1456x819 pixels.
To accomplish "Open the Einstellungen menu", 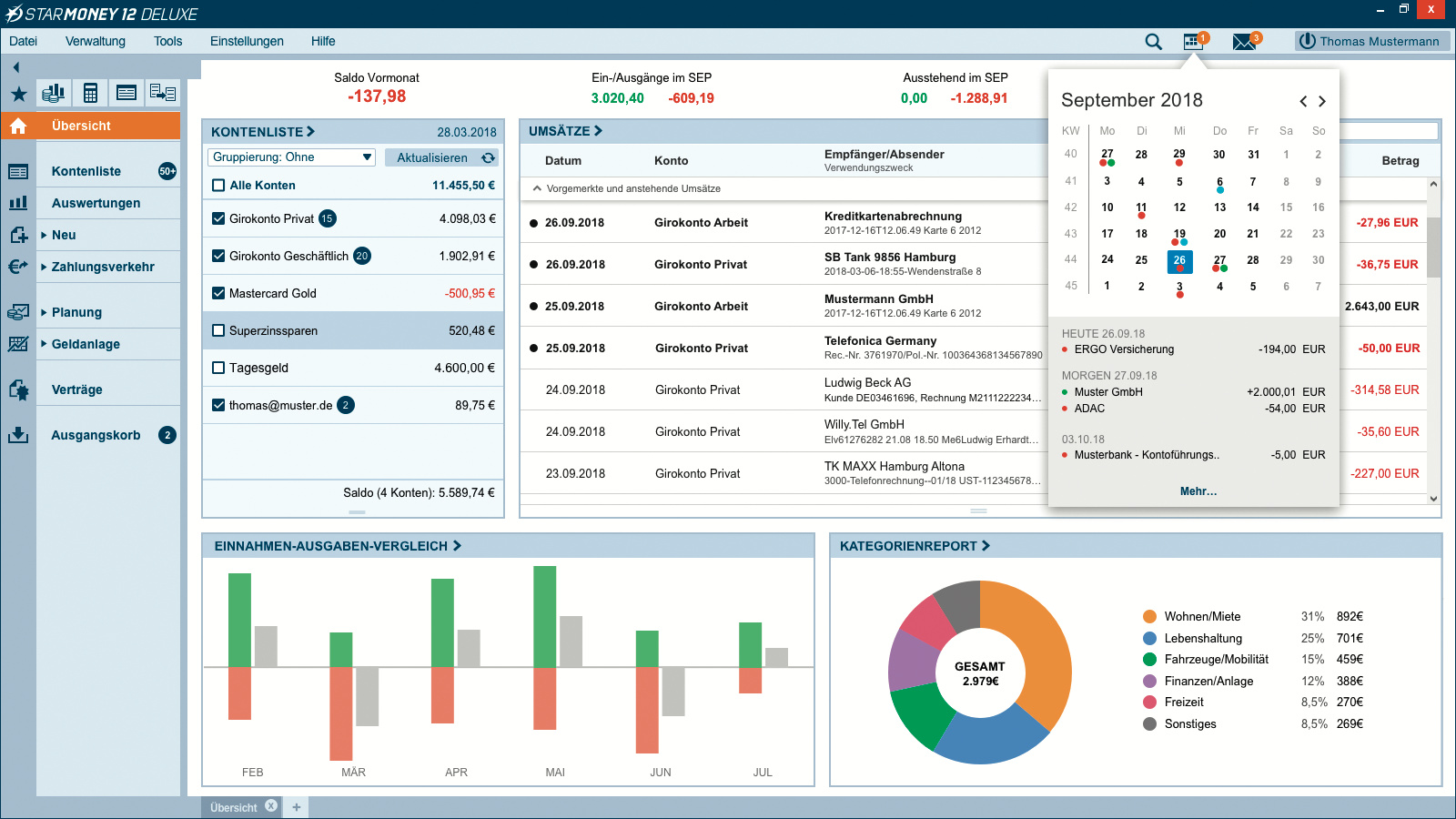I will (x=247, y=41).
